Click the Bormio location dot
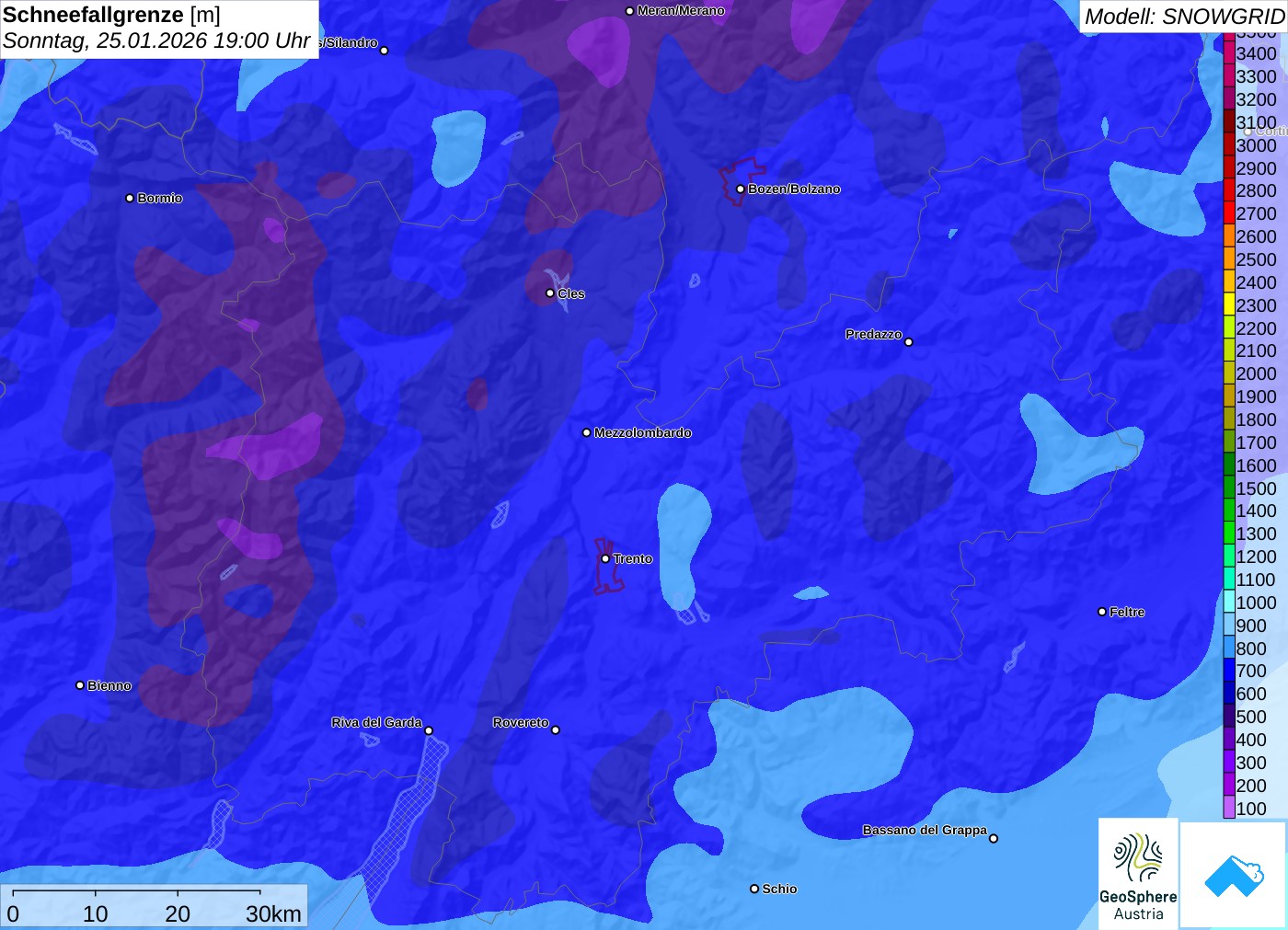The width and height of the screenshot is (1288, 930). (130, 199)
